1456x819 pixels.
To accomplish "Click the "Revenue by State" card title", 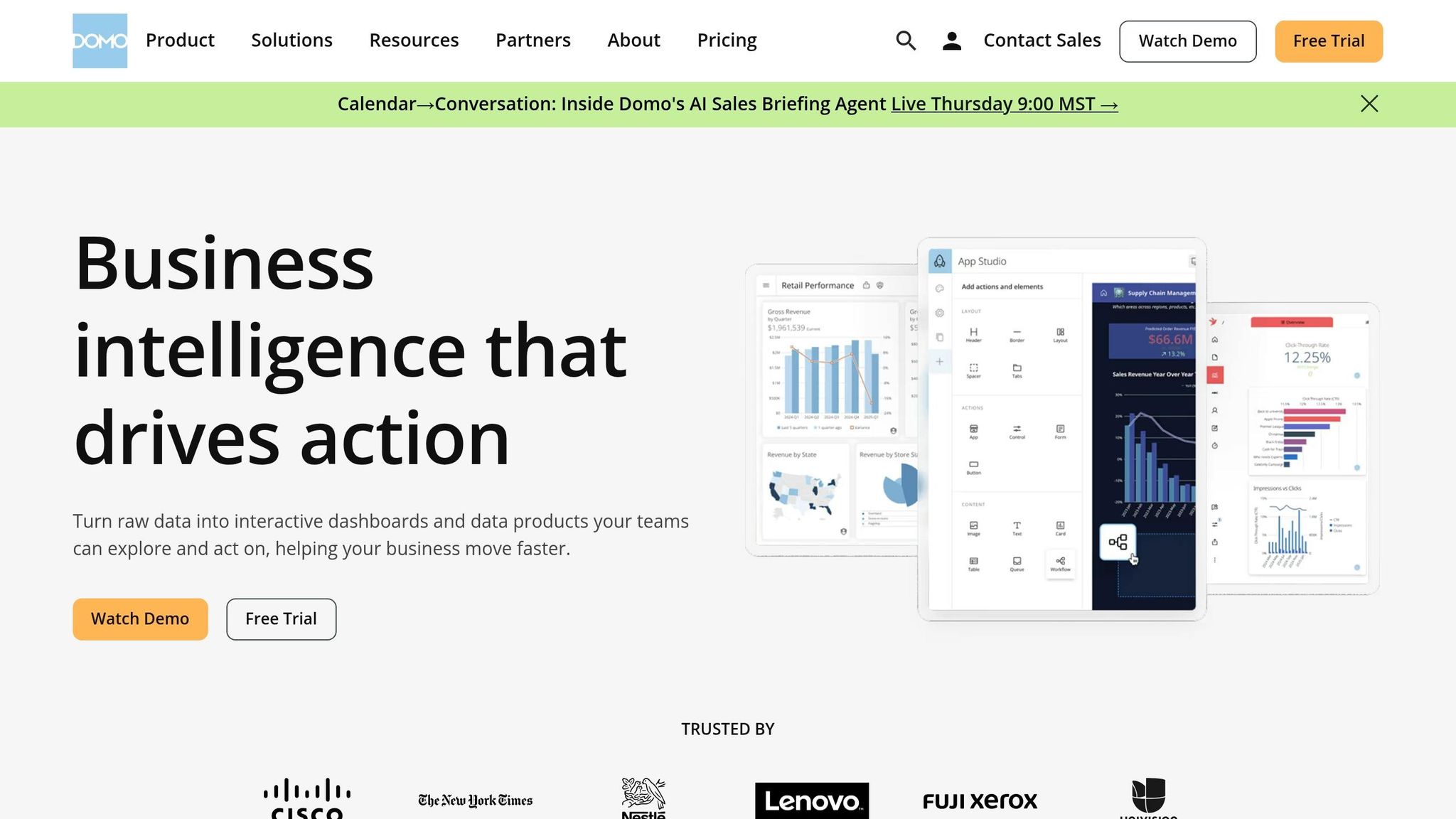I will coord(792,454).
